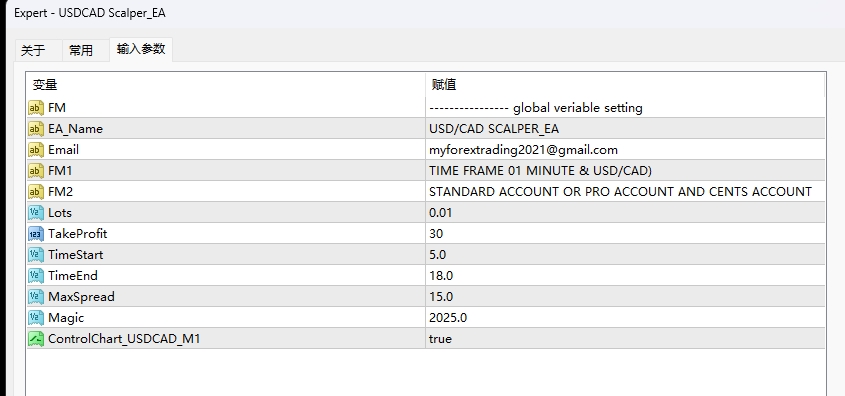Toggle the ControlChart_USDCAD_M1 true value
Image resolution: width=845 pixels, height=396 pixels.
[x=625, y=339]
